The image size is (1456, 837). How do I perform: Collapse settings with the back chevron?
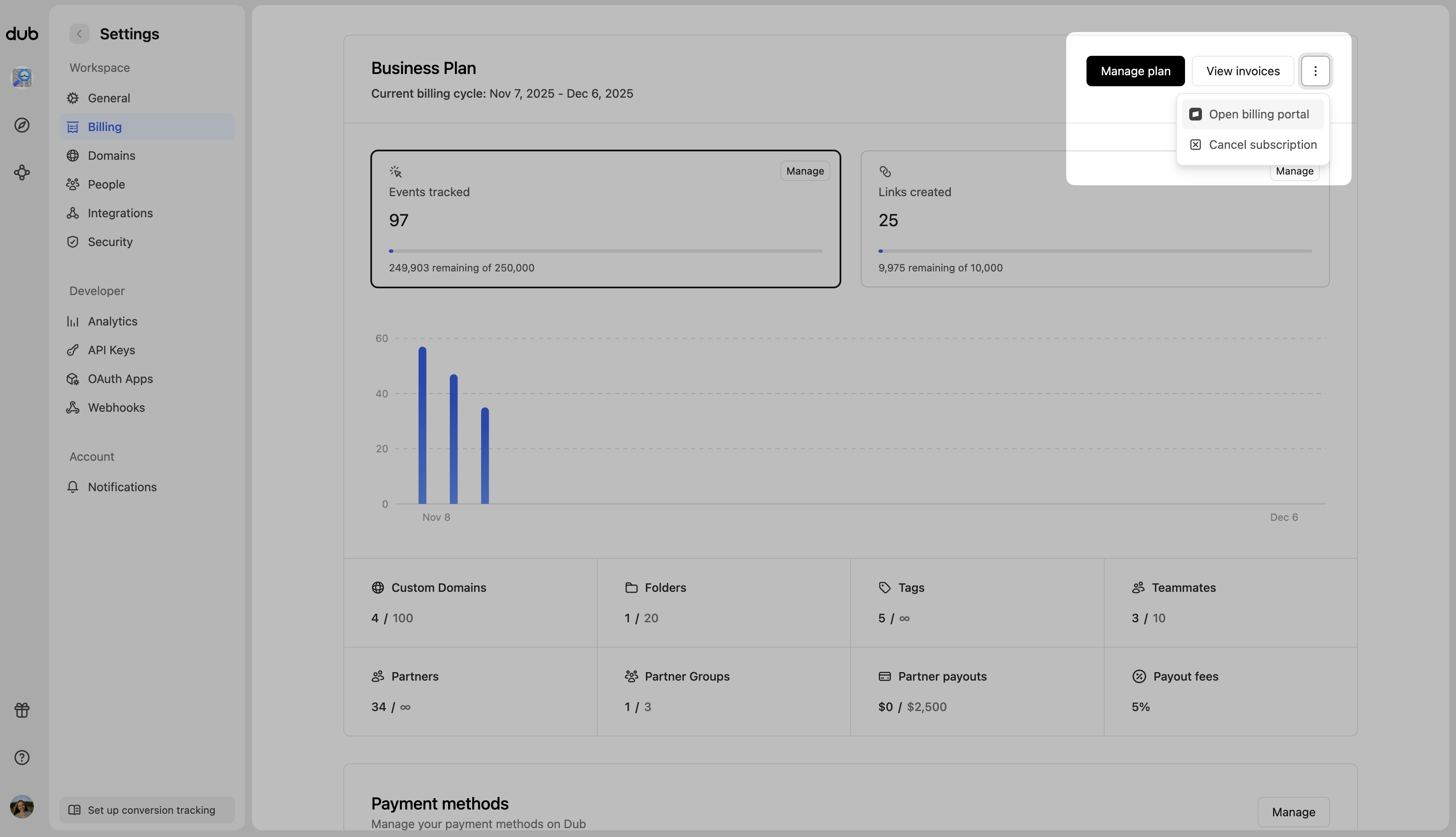[79, 33]
